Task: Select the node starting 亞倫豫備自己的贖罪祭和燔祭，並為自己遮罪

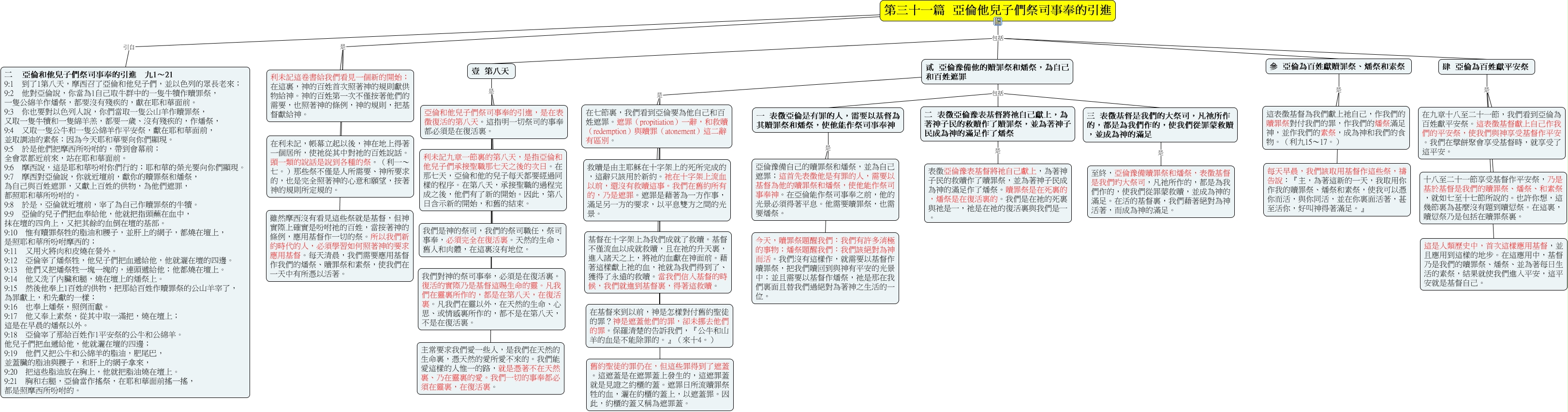Action: point(826,190)
